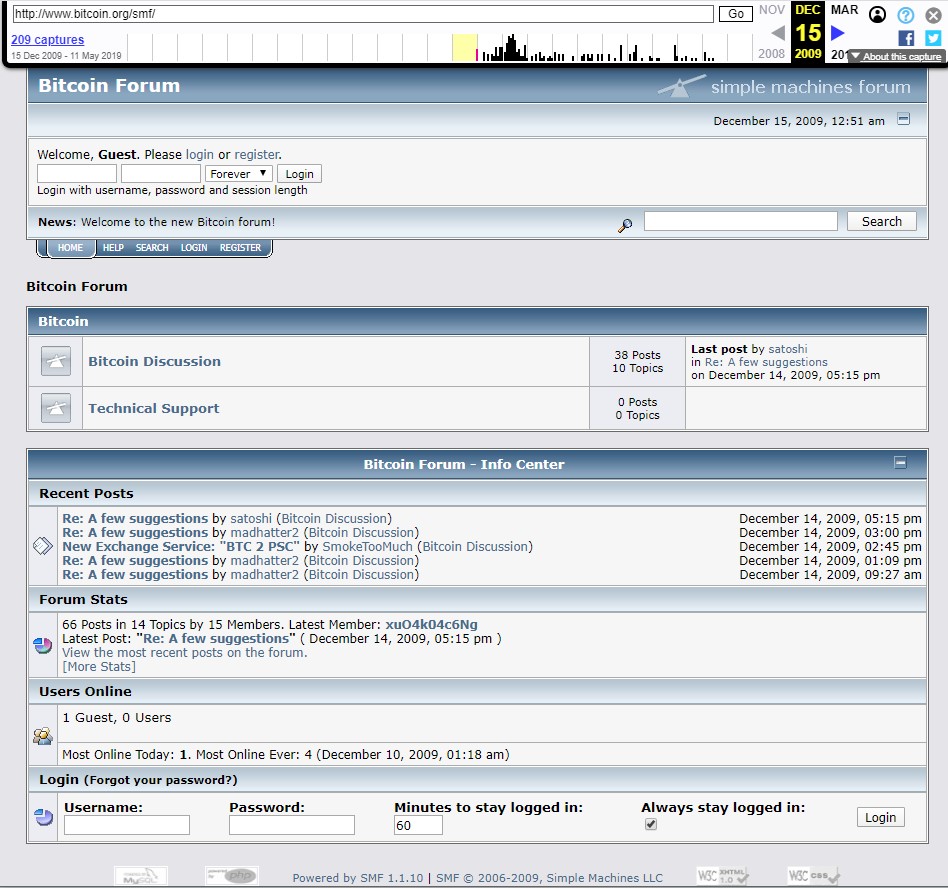Screen dimensions: 948x888
Task: Click the Wayback Machine user account icon
Action: click(x=877, y=15)
